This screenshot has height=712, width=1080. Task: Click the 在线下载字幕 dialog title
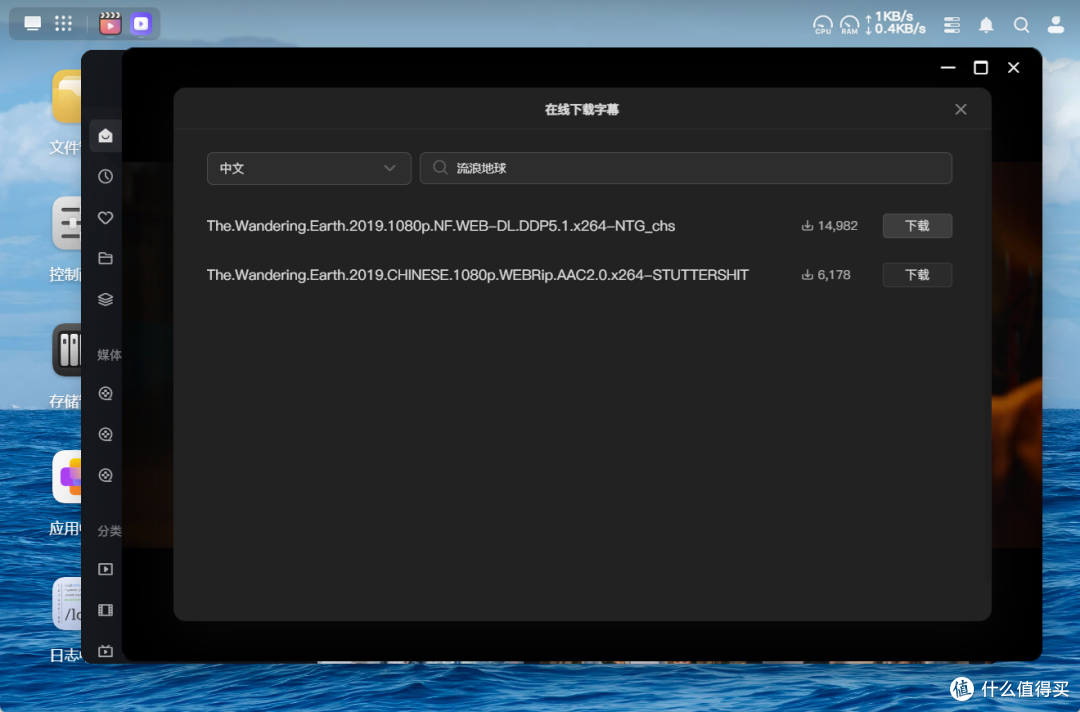tap(582, 109)
